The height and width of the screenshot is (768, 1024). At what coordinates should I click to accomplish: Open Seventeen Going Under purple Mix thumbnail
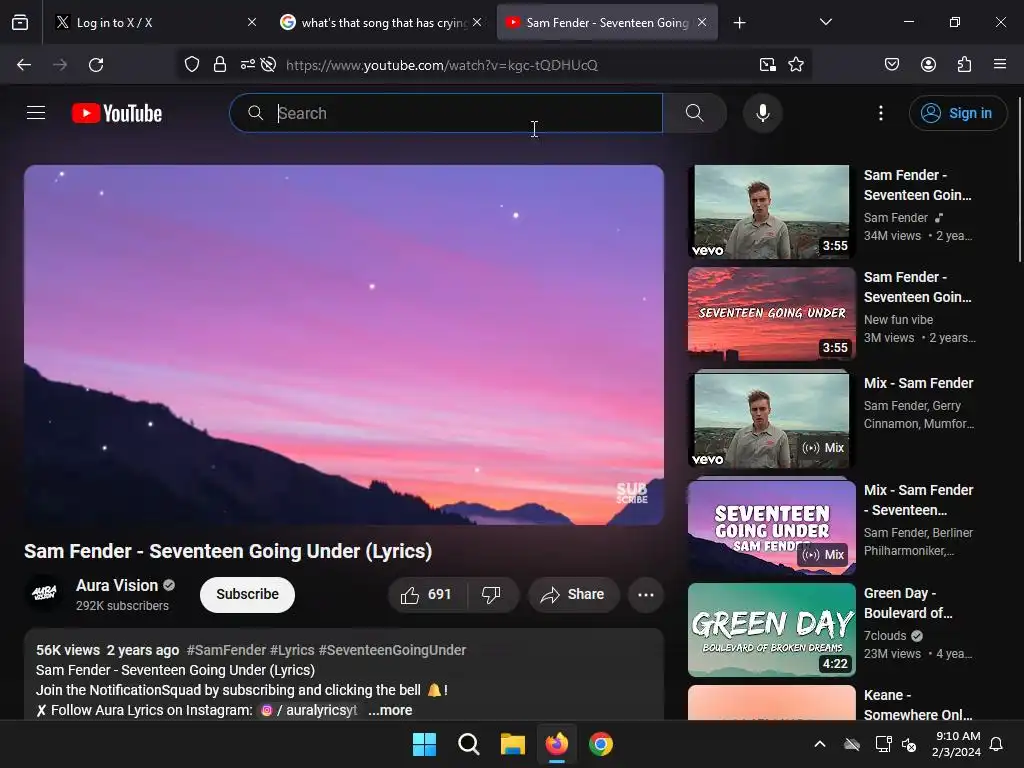771,526
